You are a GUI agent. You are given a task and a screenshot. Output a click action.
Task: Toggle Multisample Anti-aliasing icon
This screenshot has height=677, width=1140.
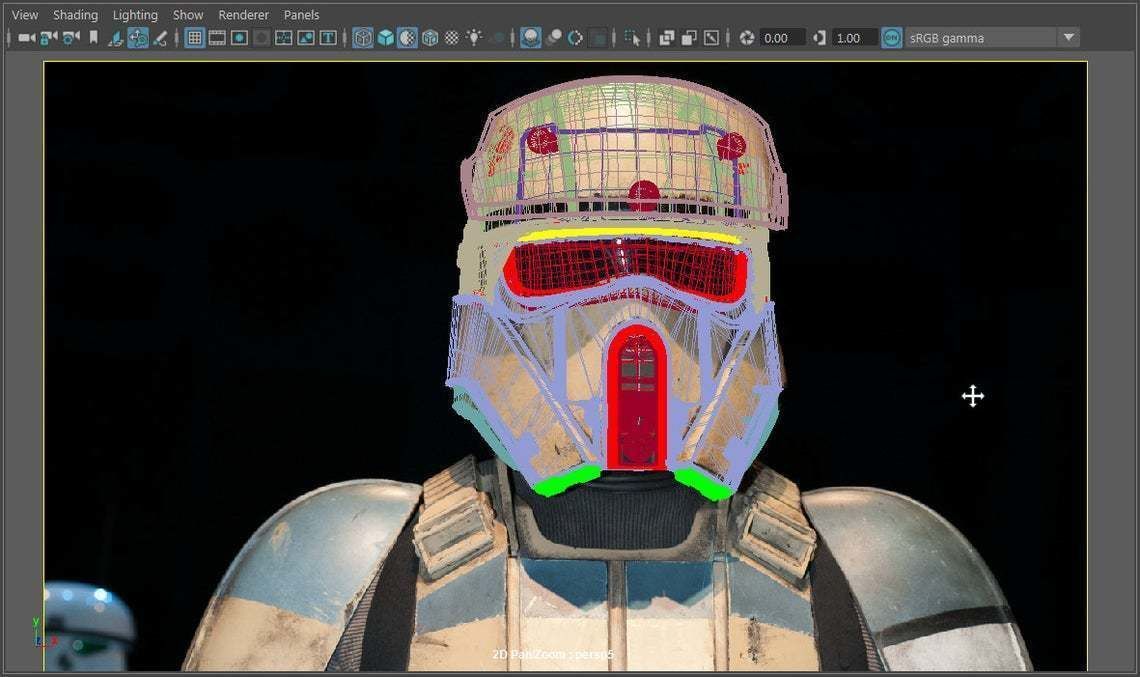point(575,38)
